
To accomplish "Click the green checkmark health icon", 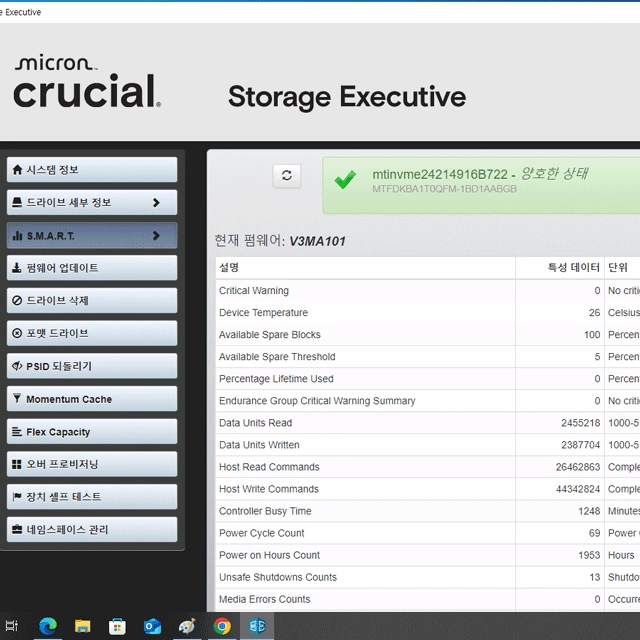I will (x=345, y=180).
